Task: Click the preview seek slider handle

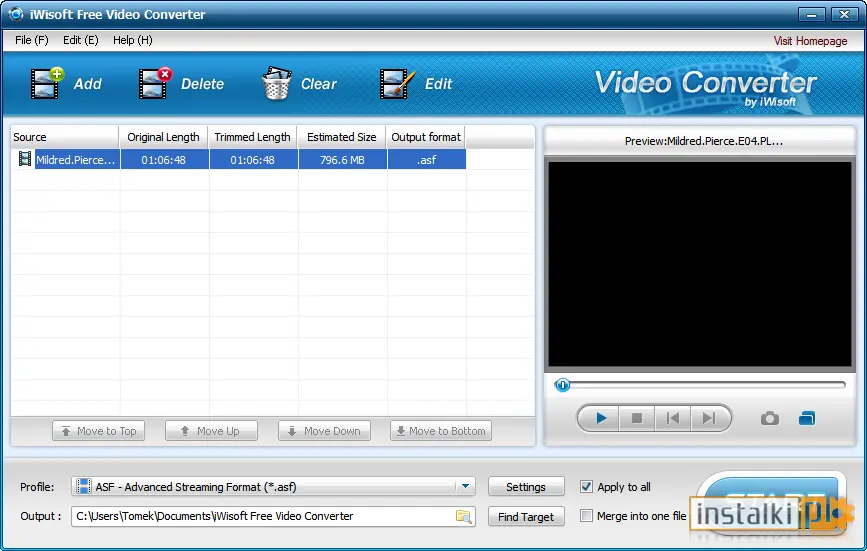Action: pos(562,385)
